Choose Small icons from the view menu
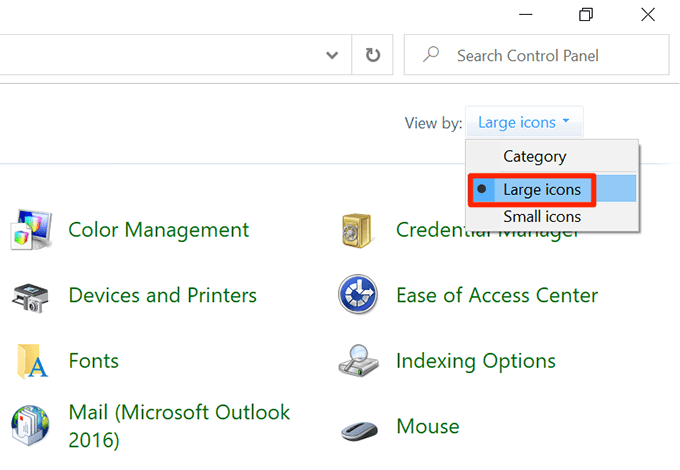Image resolution: width=680 pixels, height=470 pixels. coord(541,216)
